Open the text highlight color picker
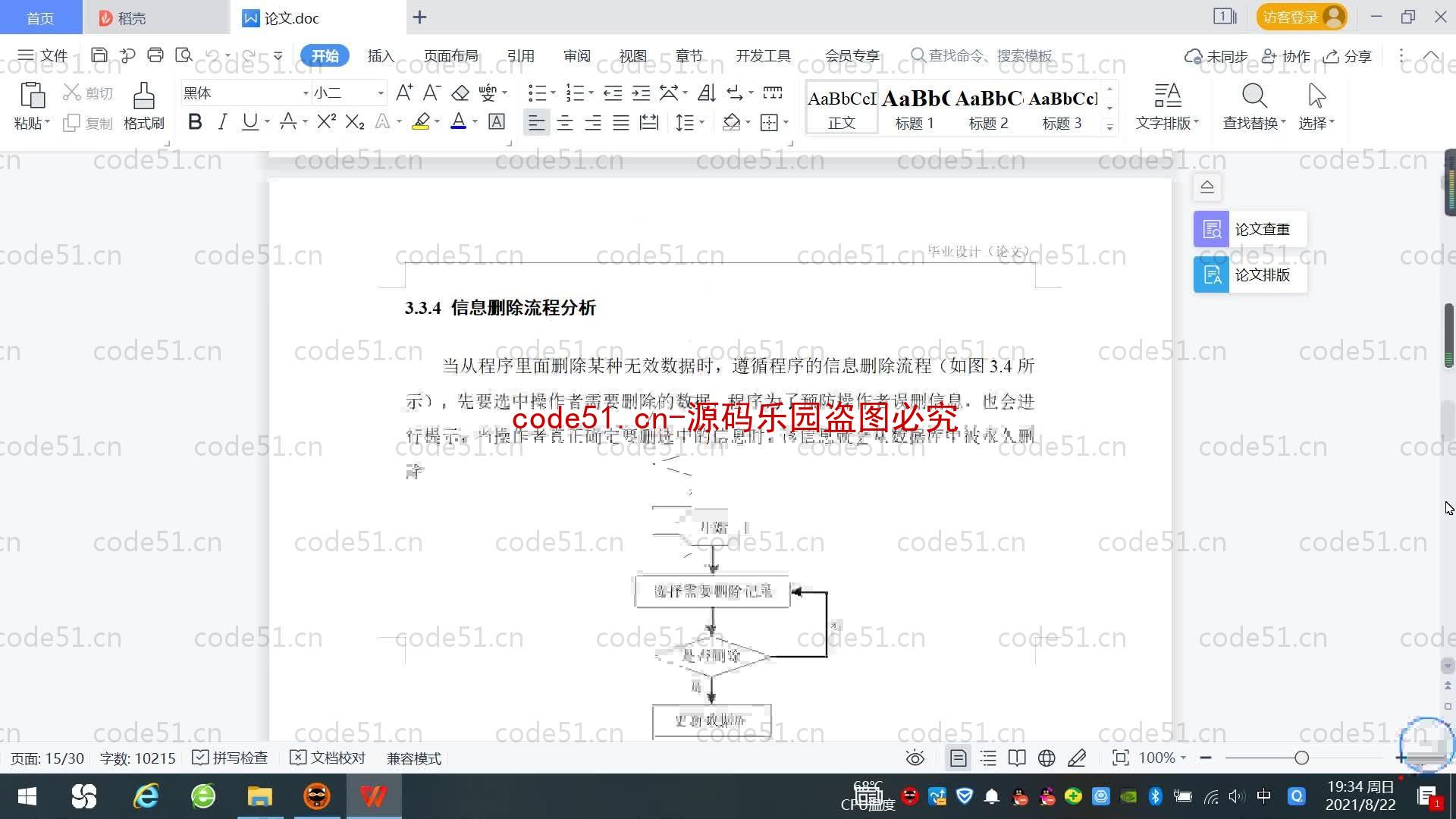The image size is (1456, 819). pyautogui.click(x=438, y=122)
